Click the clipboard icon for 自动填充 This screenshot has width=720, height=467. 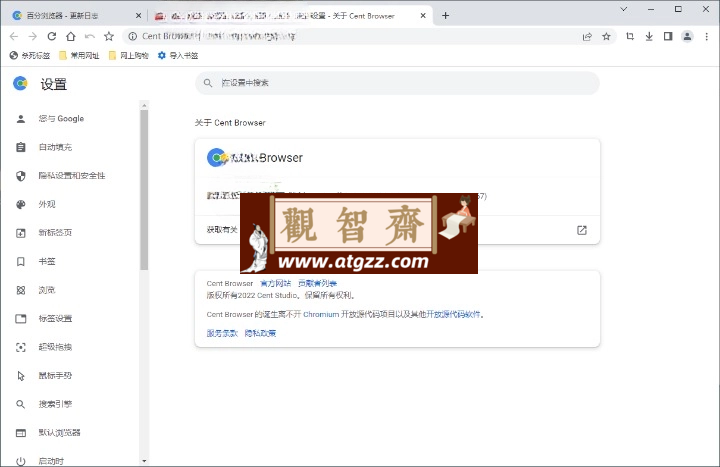(x=21, y=147)
